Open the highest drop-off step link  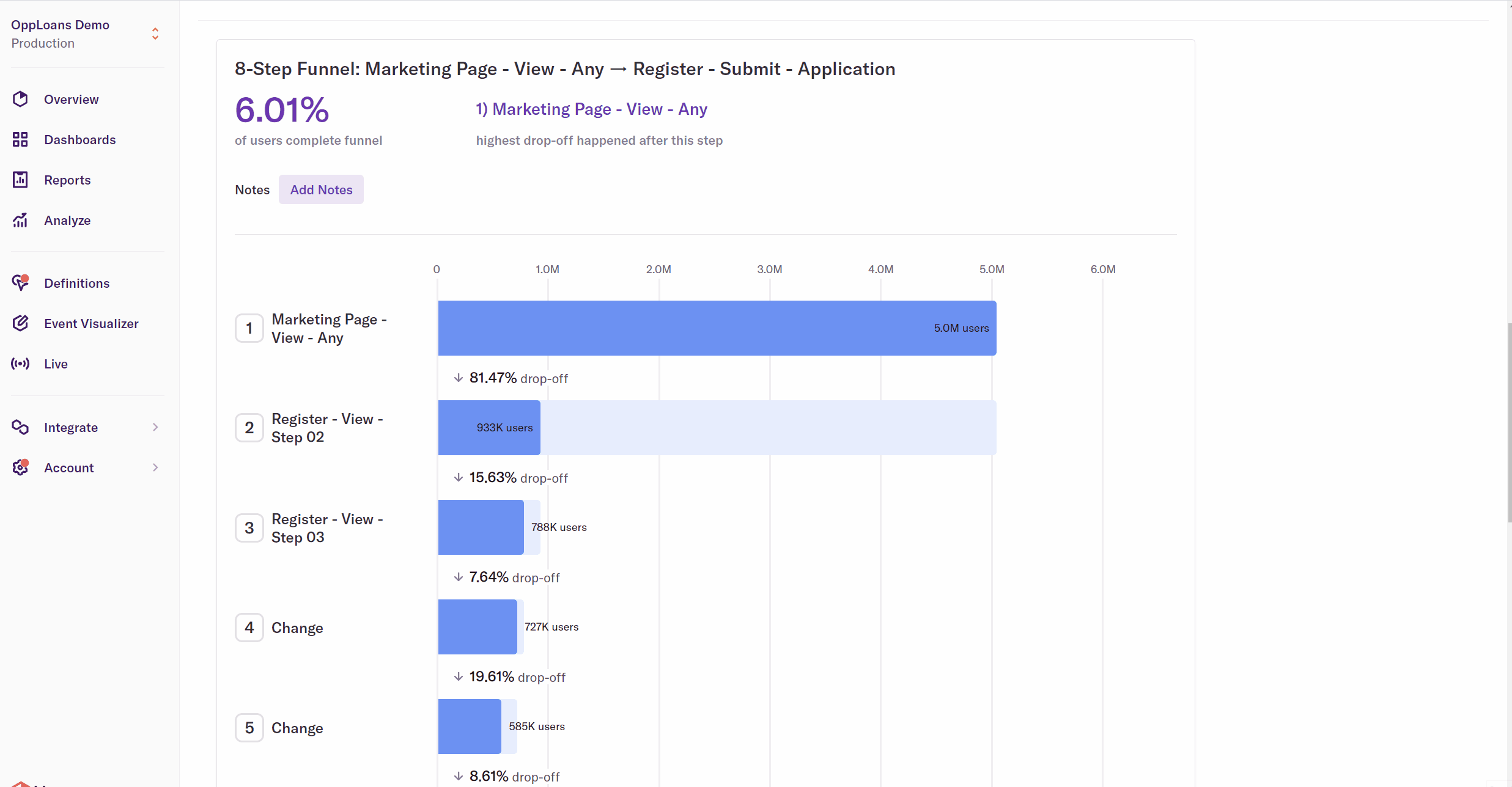[x=591, y=109]
